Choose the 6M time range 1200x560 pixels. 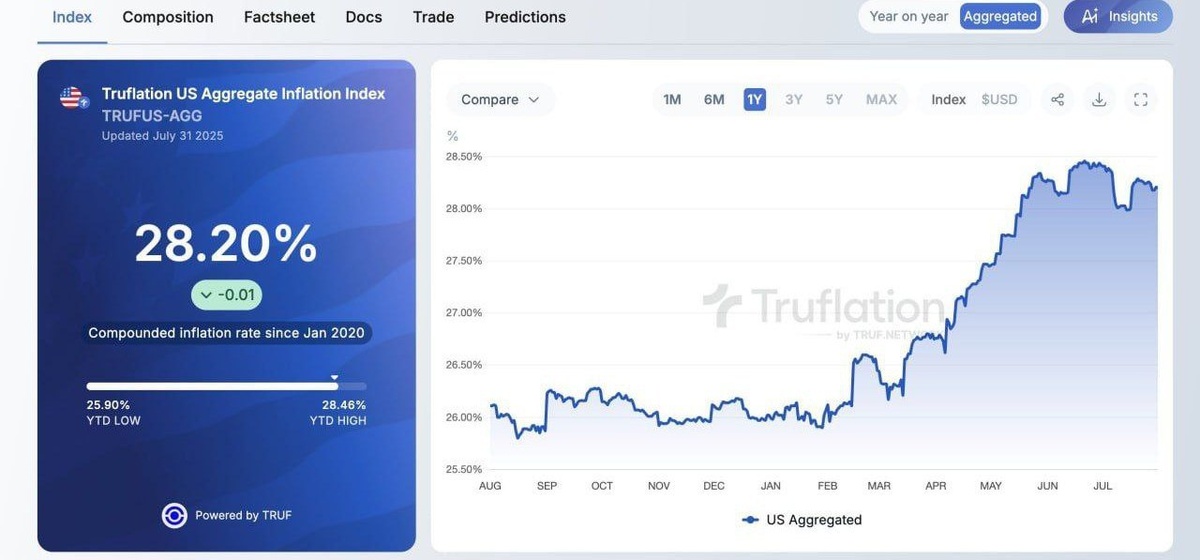(714, 99)
